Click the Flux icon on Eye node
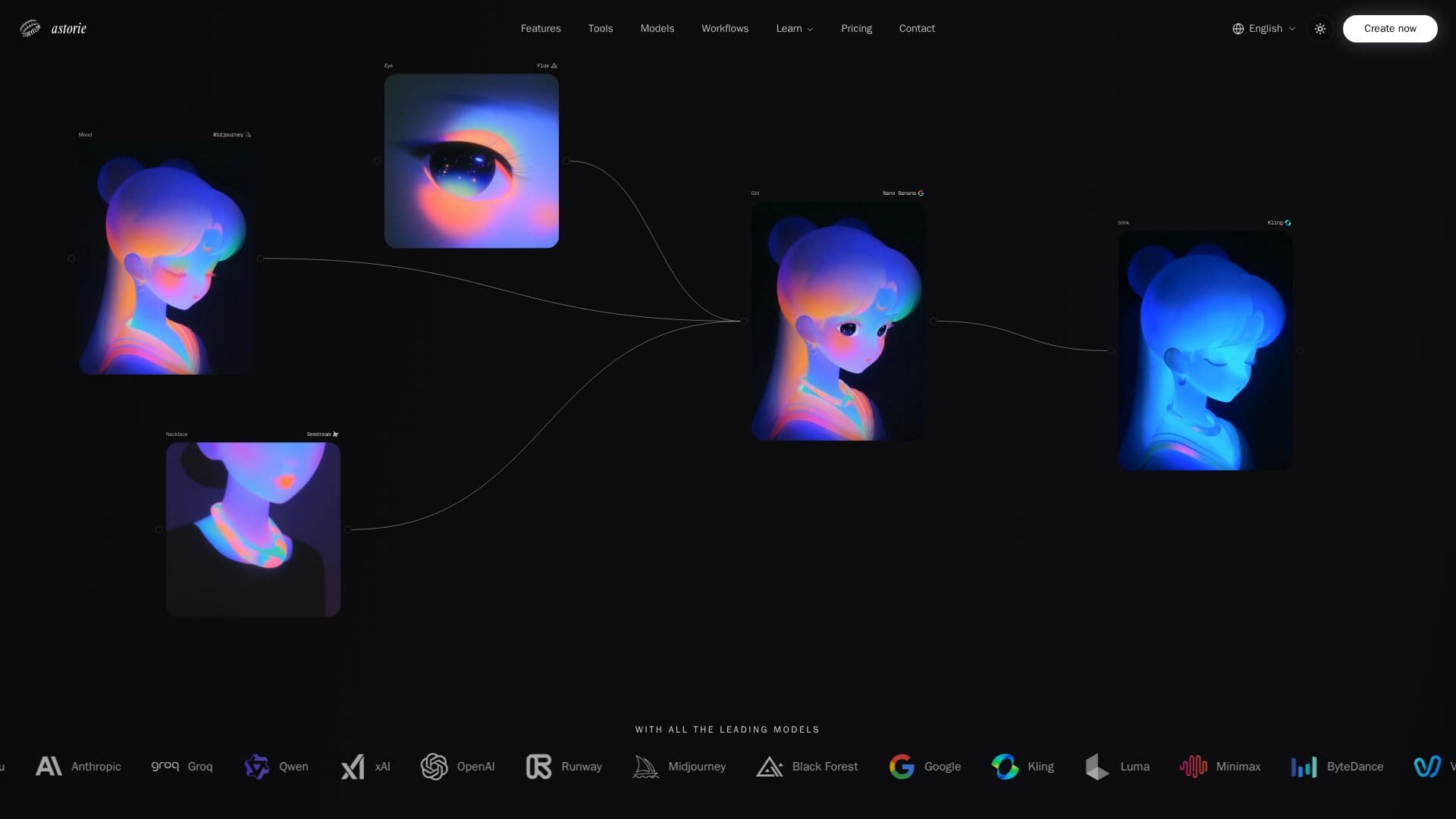1456x819 pixels. 554,66
